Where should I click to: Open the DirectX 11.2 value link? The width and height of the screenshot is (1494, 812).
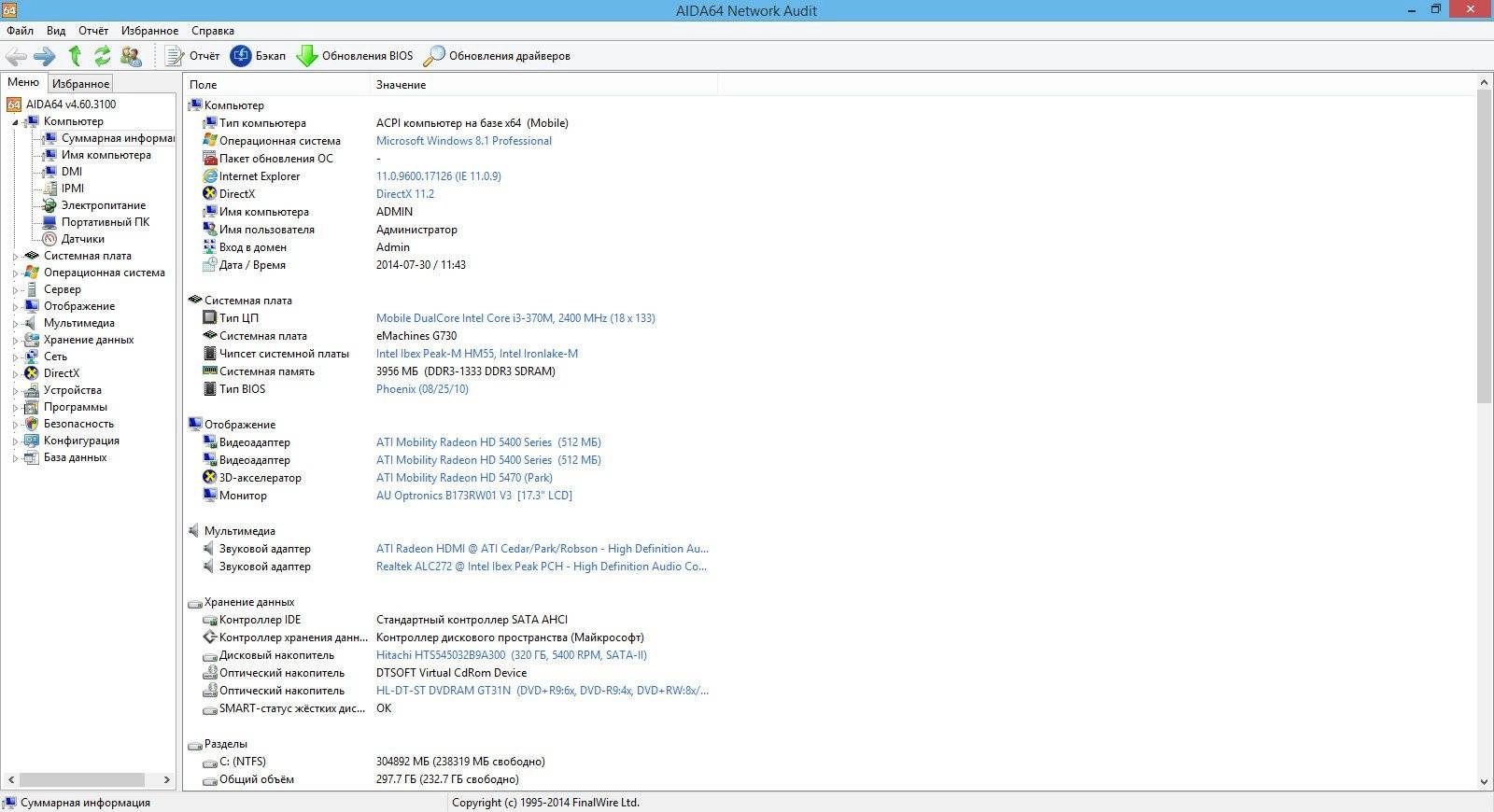pyautogui.click(x=405, y=194)
